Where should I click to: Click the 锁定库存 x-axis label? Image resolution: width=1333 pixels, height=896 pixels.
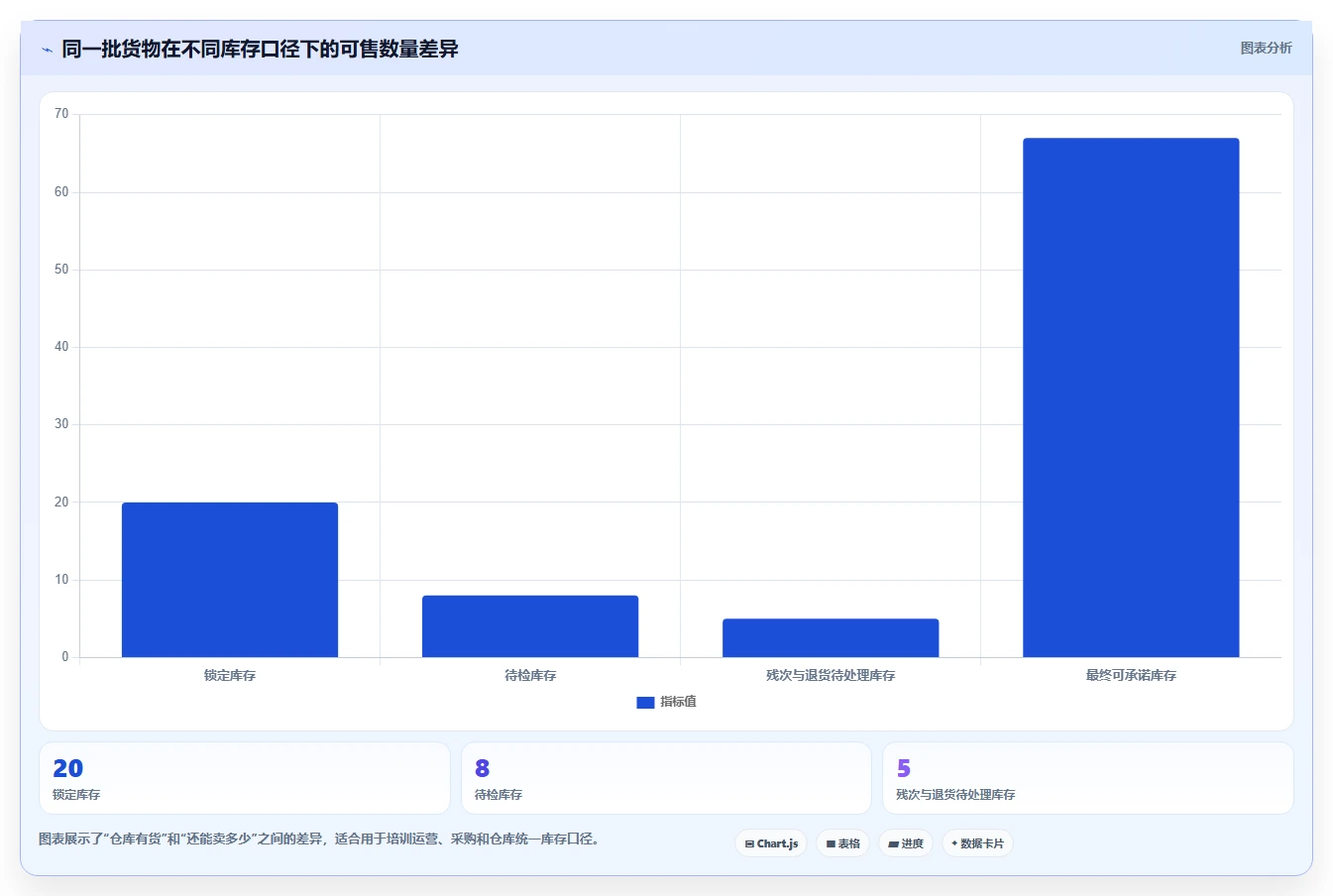tap(230, 675)
